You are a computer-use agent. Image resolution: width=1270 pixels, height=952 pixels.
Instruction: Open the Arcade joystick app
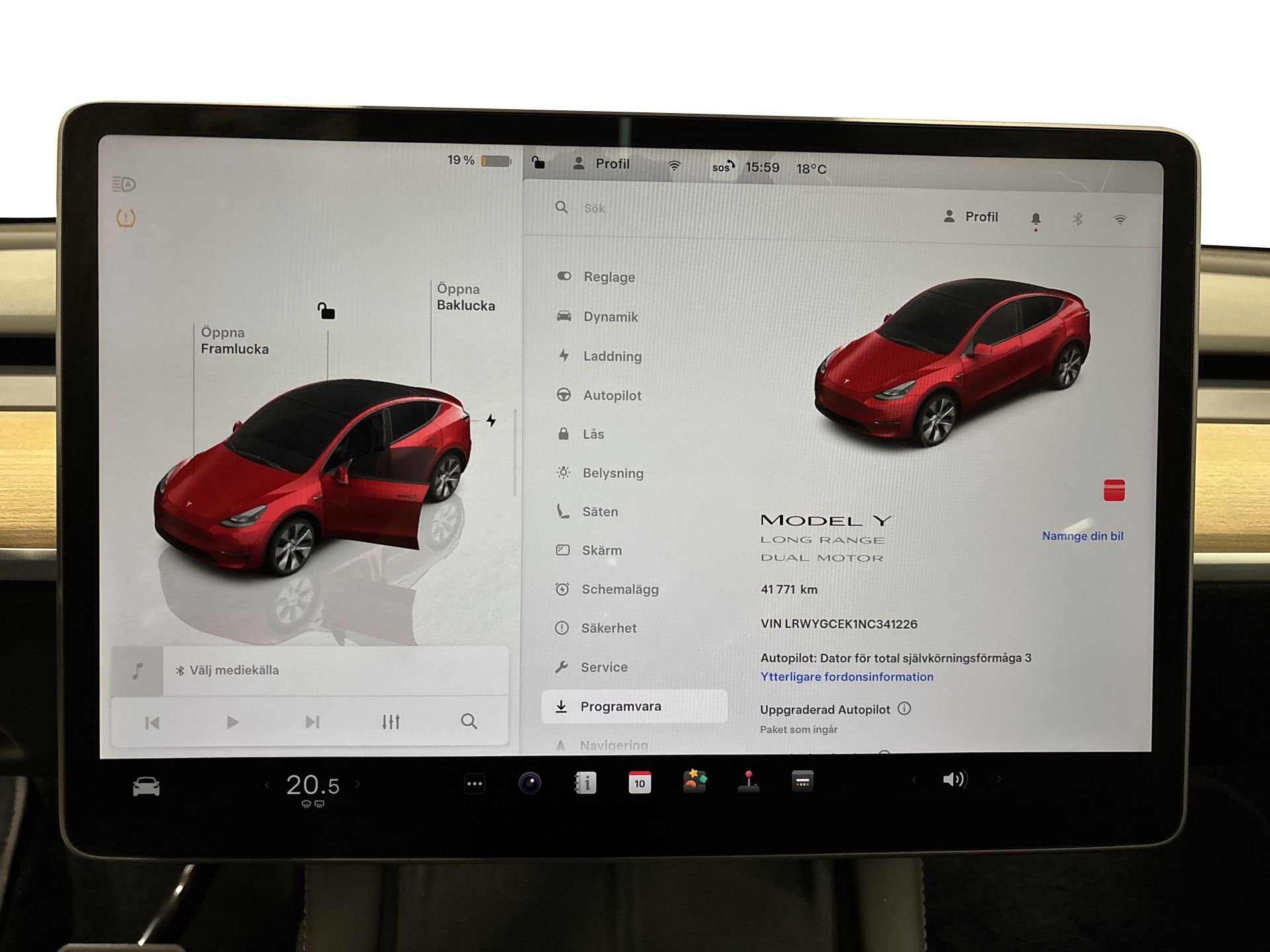point(748,781)
